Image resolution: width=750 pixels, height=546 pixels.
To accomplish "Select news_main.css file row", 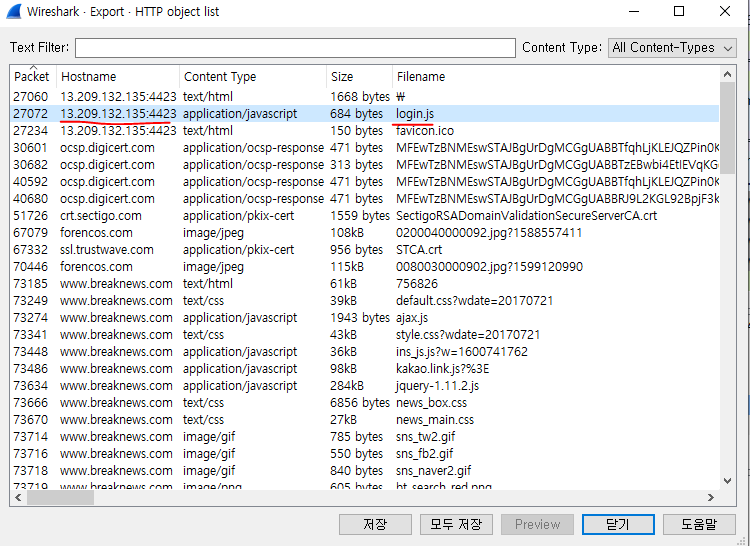I will coord(364,420).
